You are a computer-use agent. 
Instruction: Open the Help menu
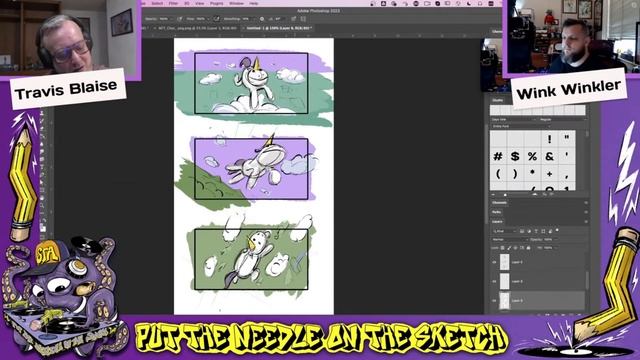pyautogui.click(x=254, y=3)
